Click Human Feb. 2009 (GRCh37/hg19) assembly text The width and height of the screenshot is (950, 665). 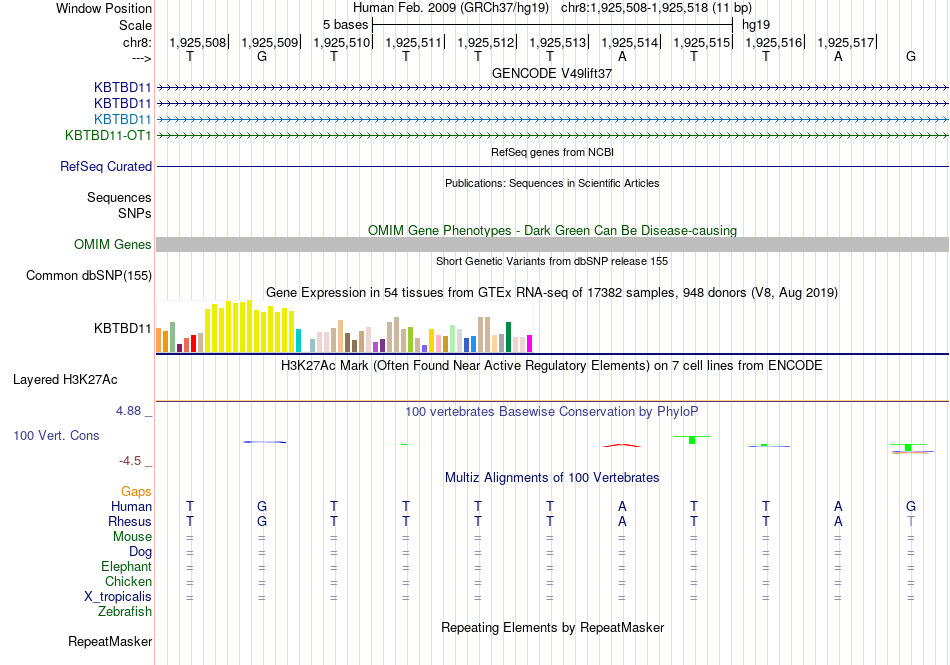[451, 8]
